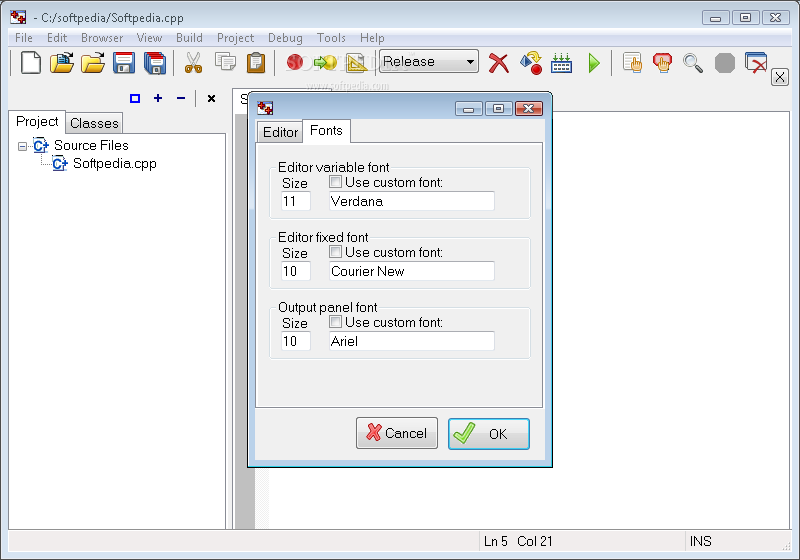Click the green arrow yellow ball icon

325,62
